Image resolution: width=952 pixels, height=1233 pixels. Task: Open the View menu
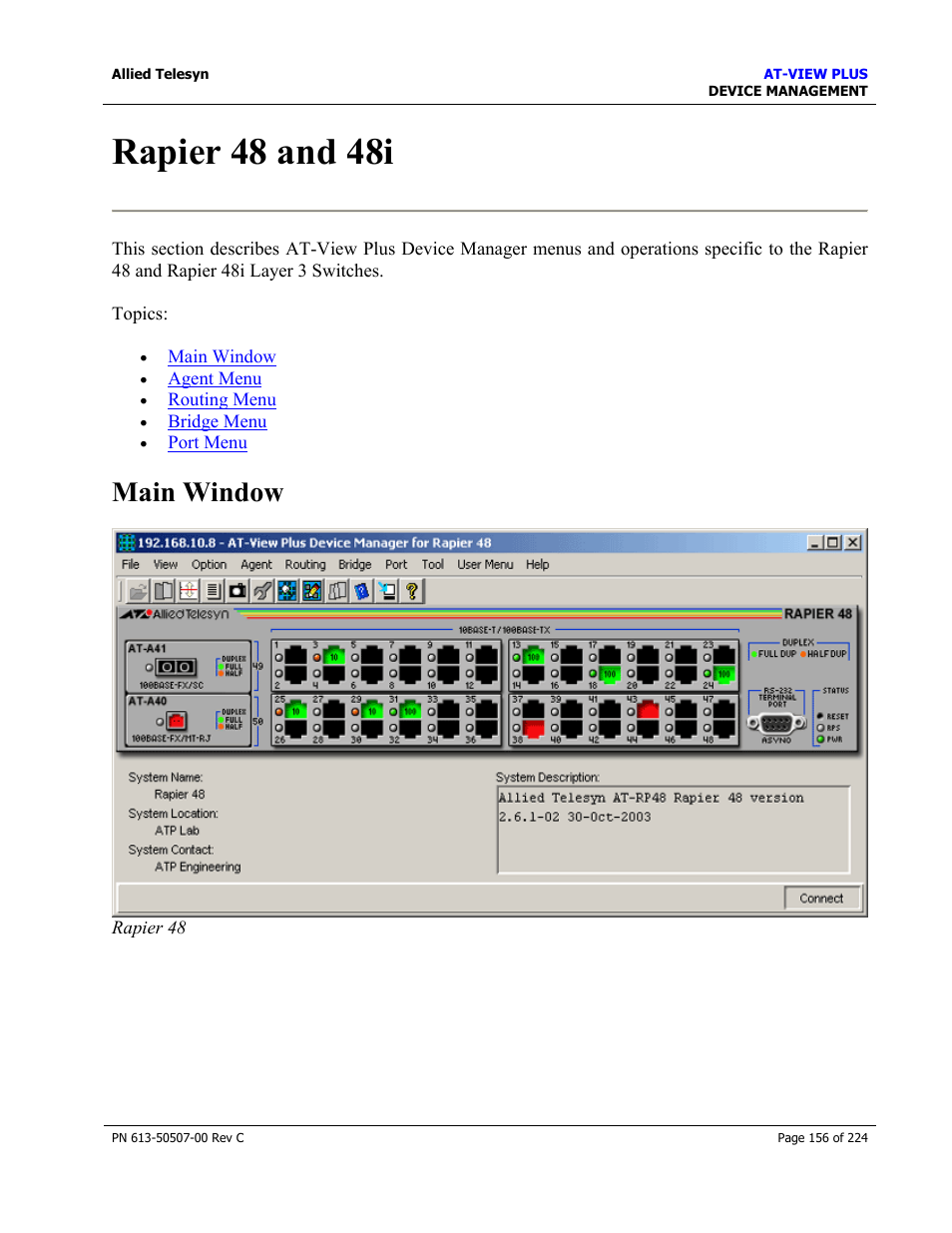[166, 564]
